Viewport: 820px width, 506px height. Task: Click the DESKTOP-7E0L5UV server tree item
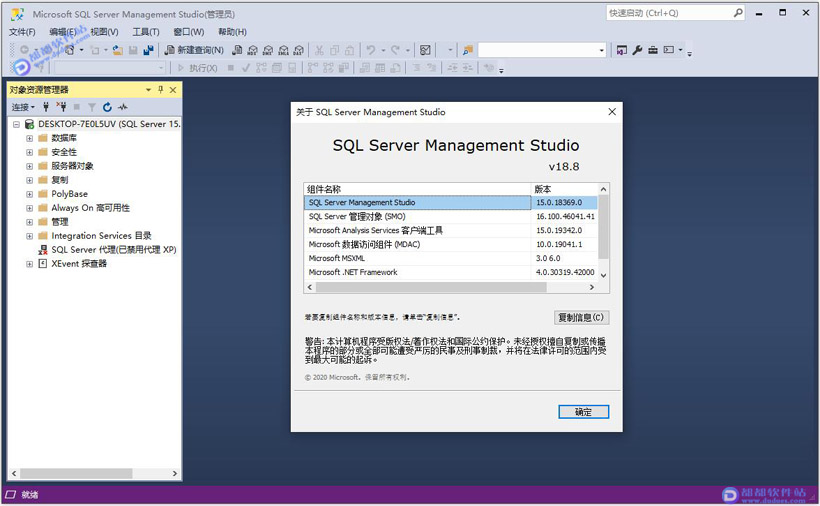coord(109,124)
